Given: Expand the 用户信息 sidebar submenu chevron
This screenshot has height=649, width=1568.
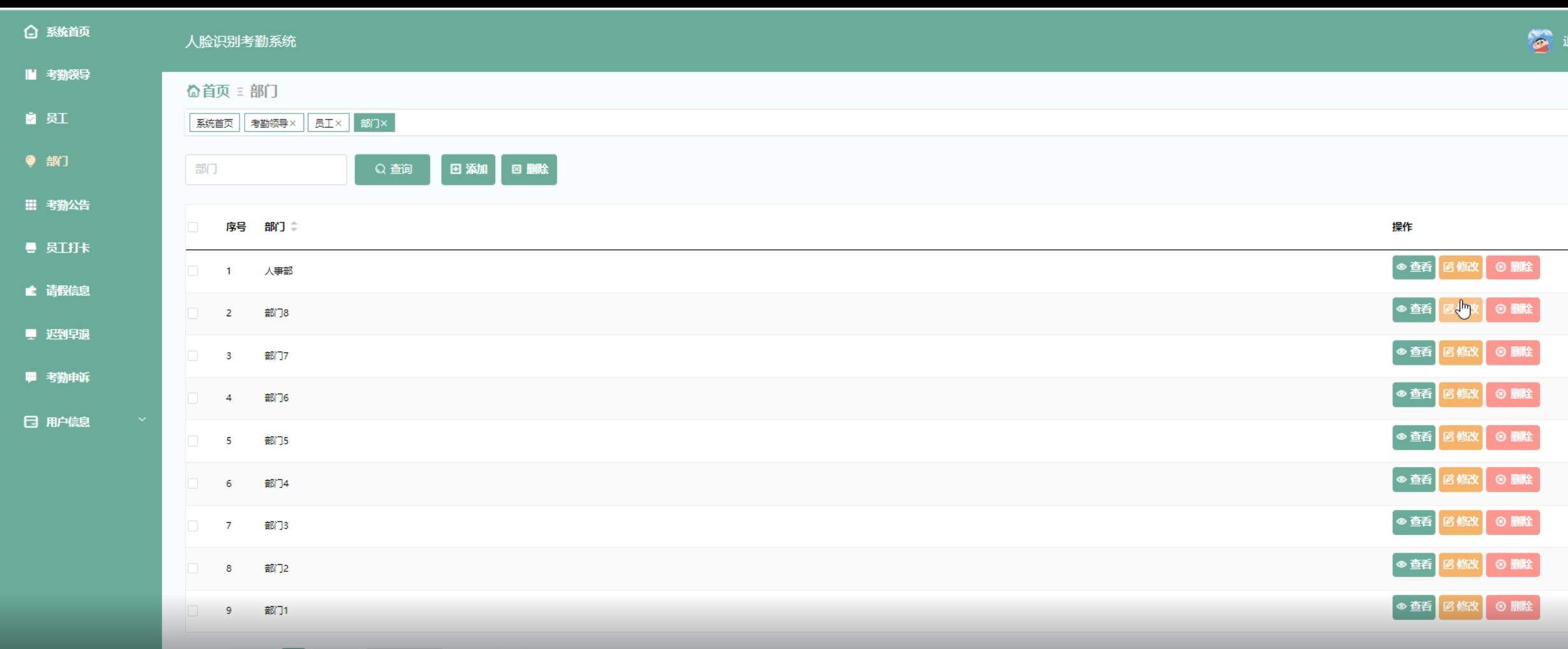Looking at the screenshot, I should 142,419.
